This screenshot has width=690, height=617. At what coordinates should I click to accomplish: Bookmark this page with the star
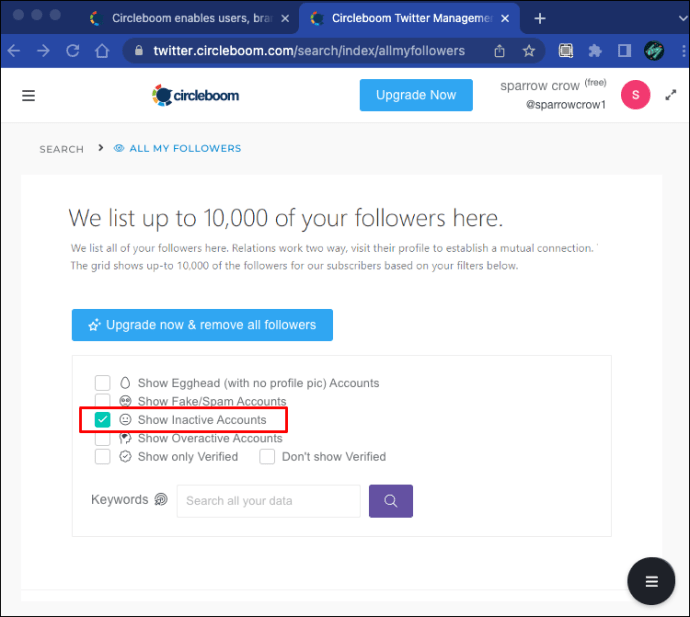point(529,51)
